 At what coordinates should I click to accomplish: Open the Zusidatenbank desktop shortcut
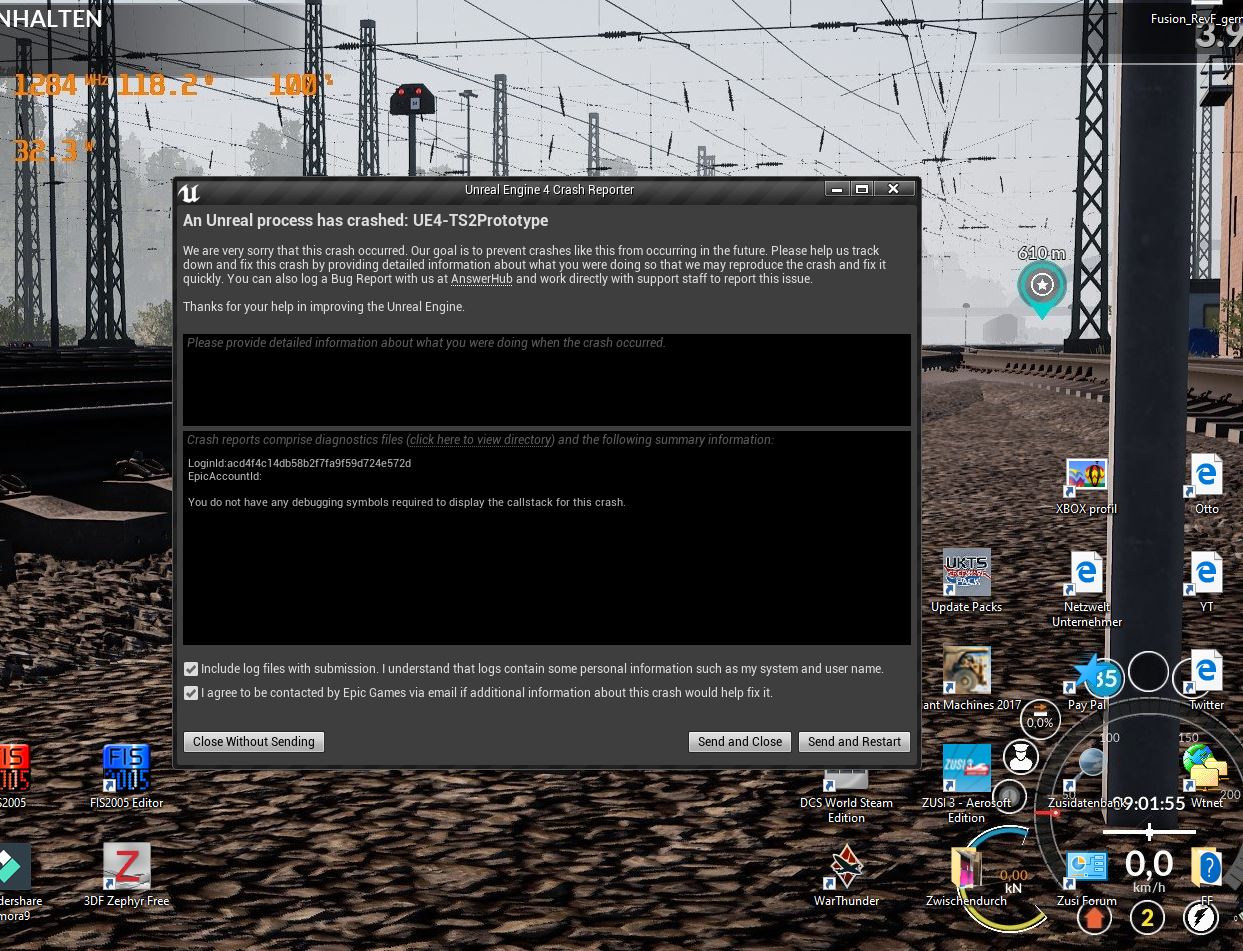click(1087, 779)
